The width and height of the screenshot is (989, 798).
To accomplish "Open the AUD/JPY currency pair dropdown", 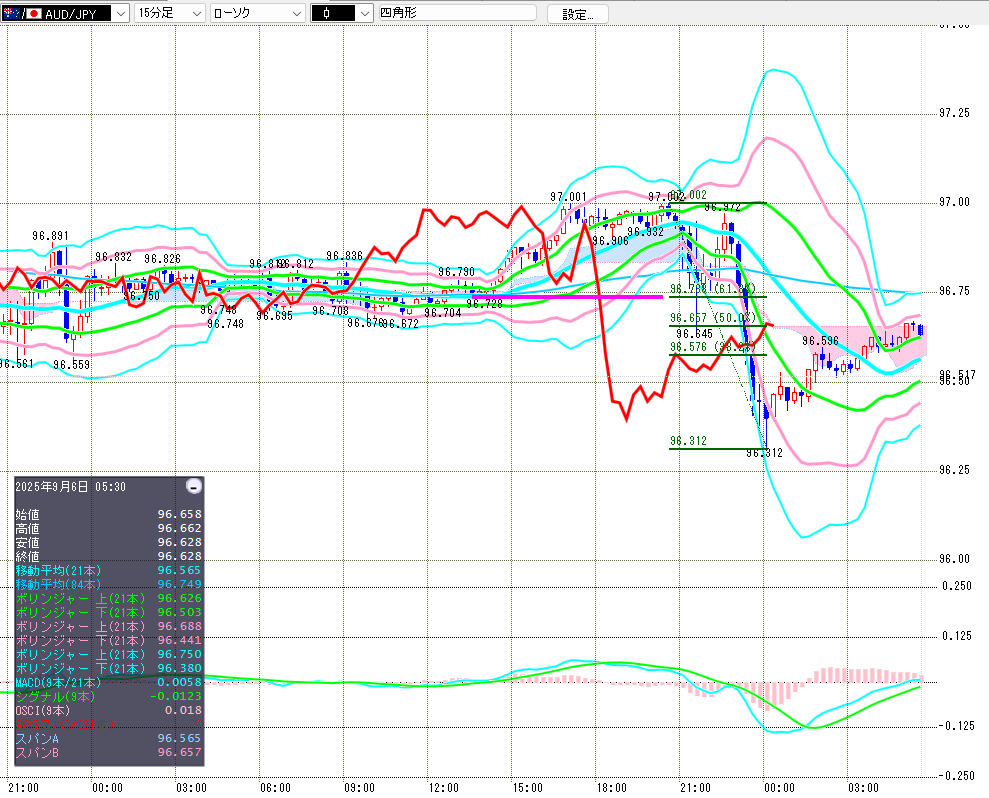I will [x=121, y=13].
